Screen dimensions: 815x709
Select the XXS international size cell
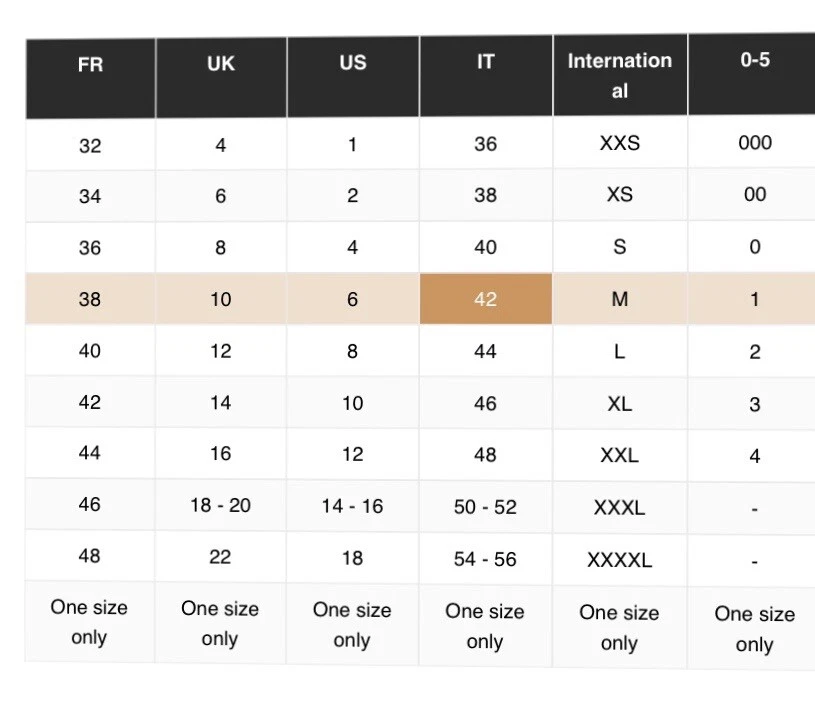620,143
